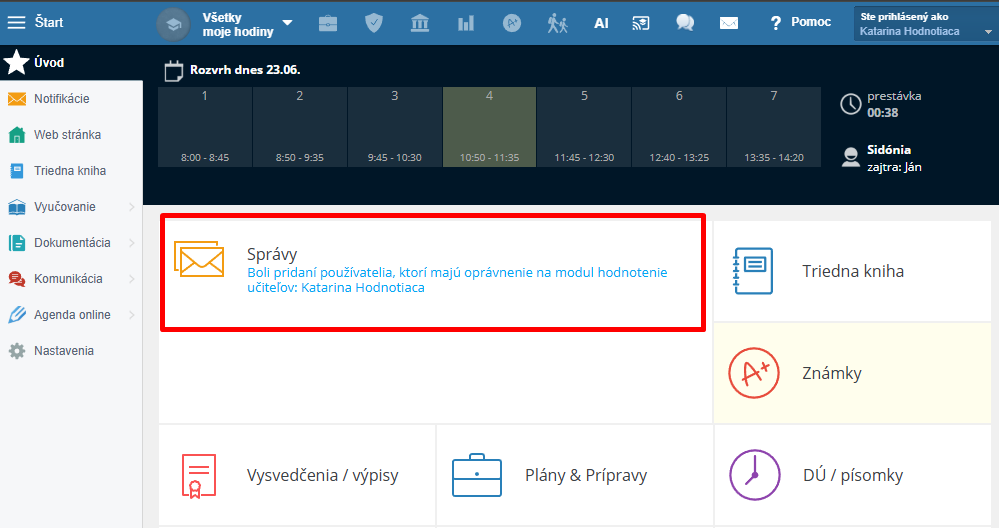
Task: Open the Známky grades tile
Action: click(852, 373)
